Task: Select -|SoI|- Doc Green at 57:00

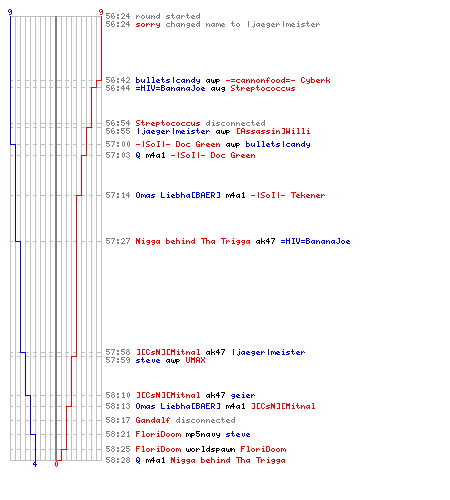Action: pyautogui.click(x=178, y=144)
